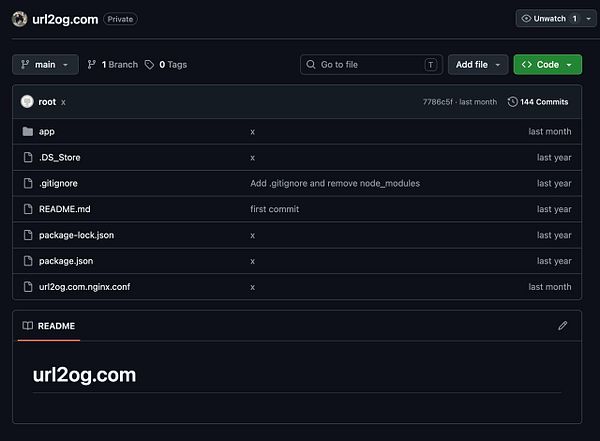Click the file icon beside .gitignore
Screen dimensions: 600x441
[28, 183]
